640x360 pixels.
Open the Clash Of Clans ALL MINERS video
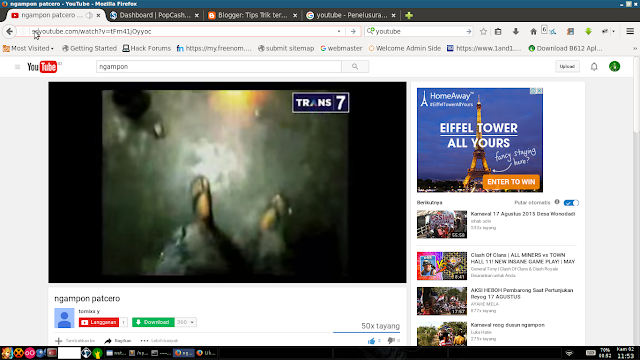(x=442, y=266)
